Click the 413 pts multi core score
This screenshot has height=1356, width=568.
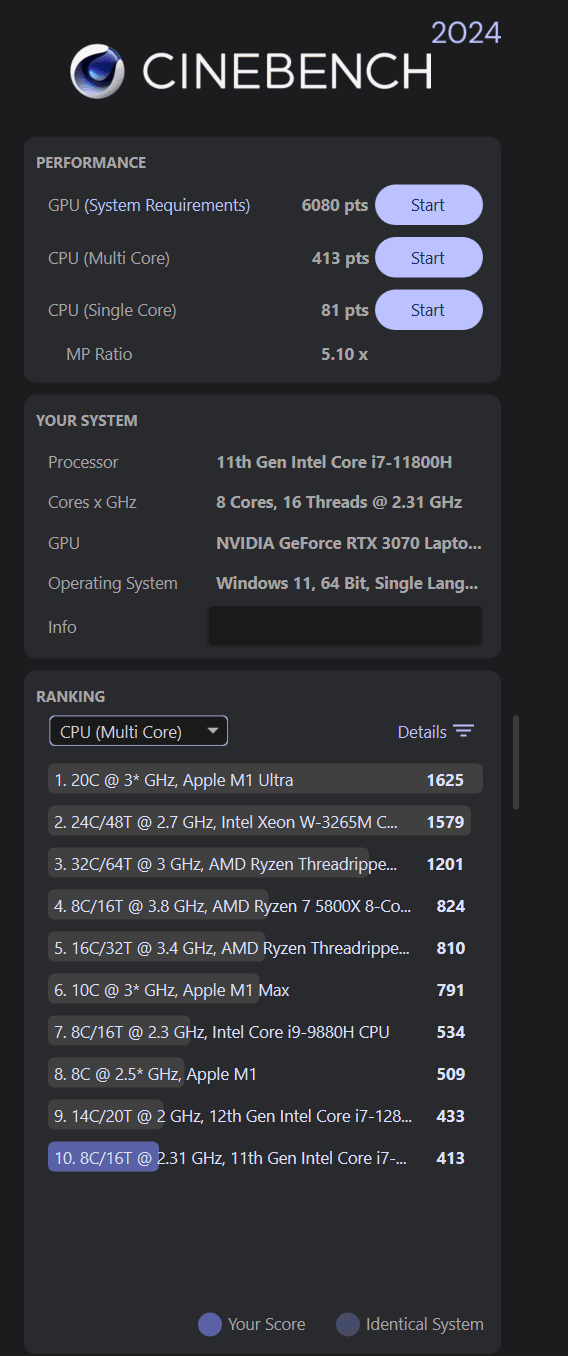340,258
